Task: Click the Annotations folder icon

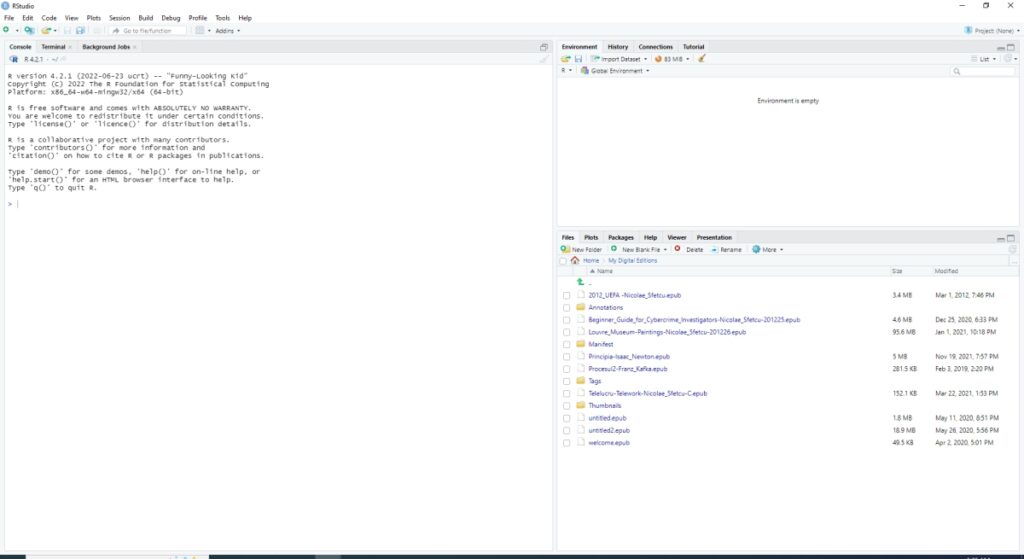Action: [x=581, y=307]
